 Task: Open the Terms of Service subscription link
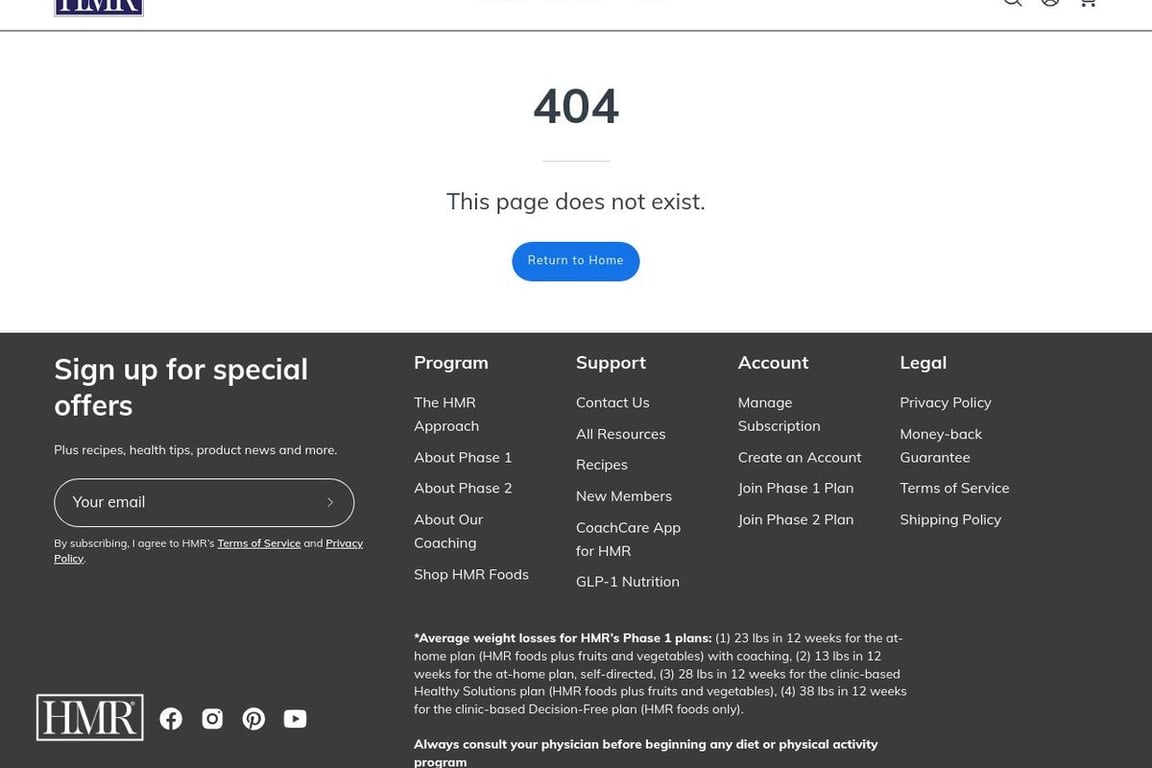259,544
